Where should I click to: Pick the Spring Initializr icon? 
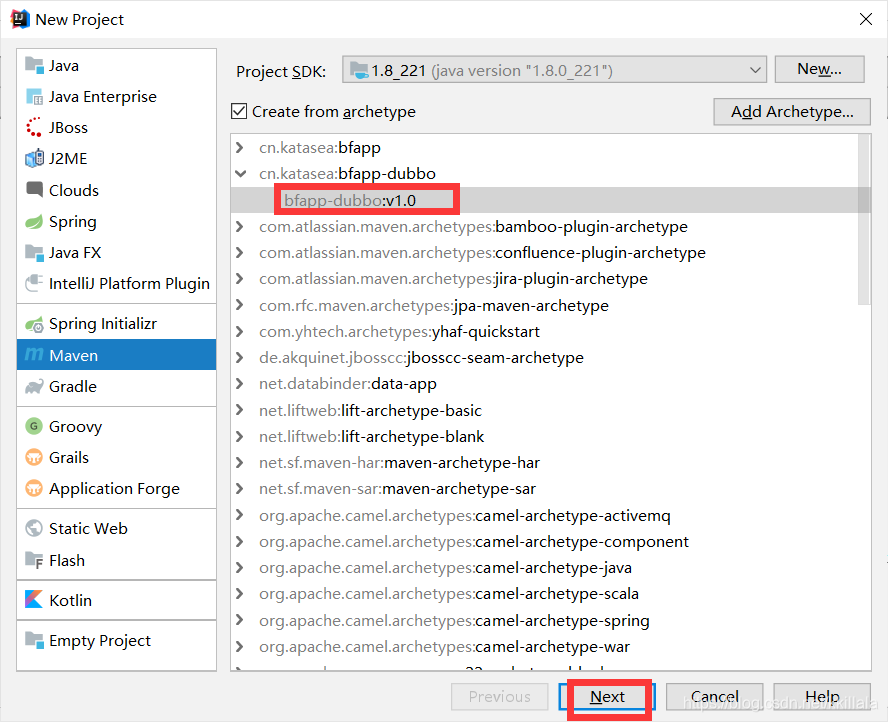(x=34, y=324)
